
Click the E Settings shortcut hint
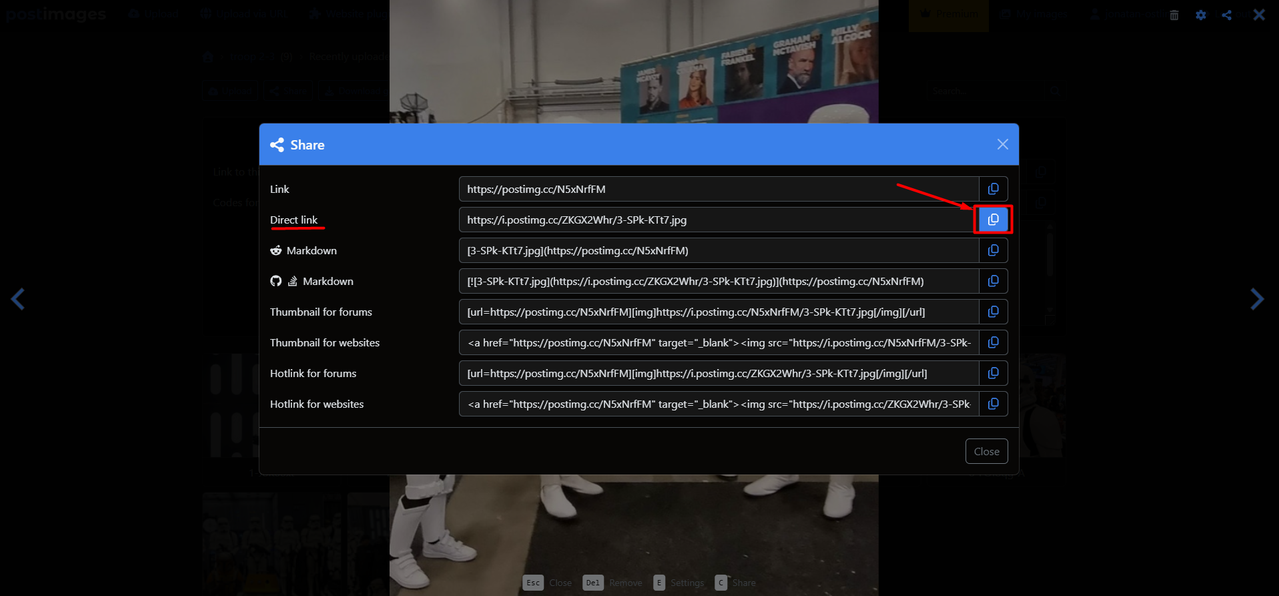pos(677,582)
